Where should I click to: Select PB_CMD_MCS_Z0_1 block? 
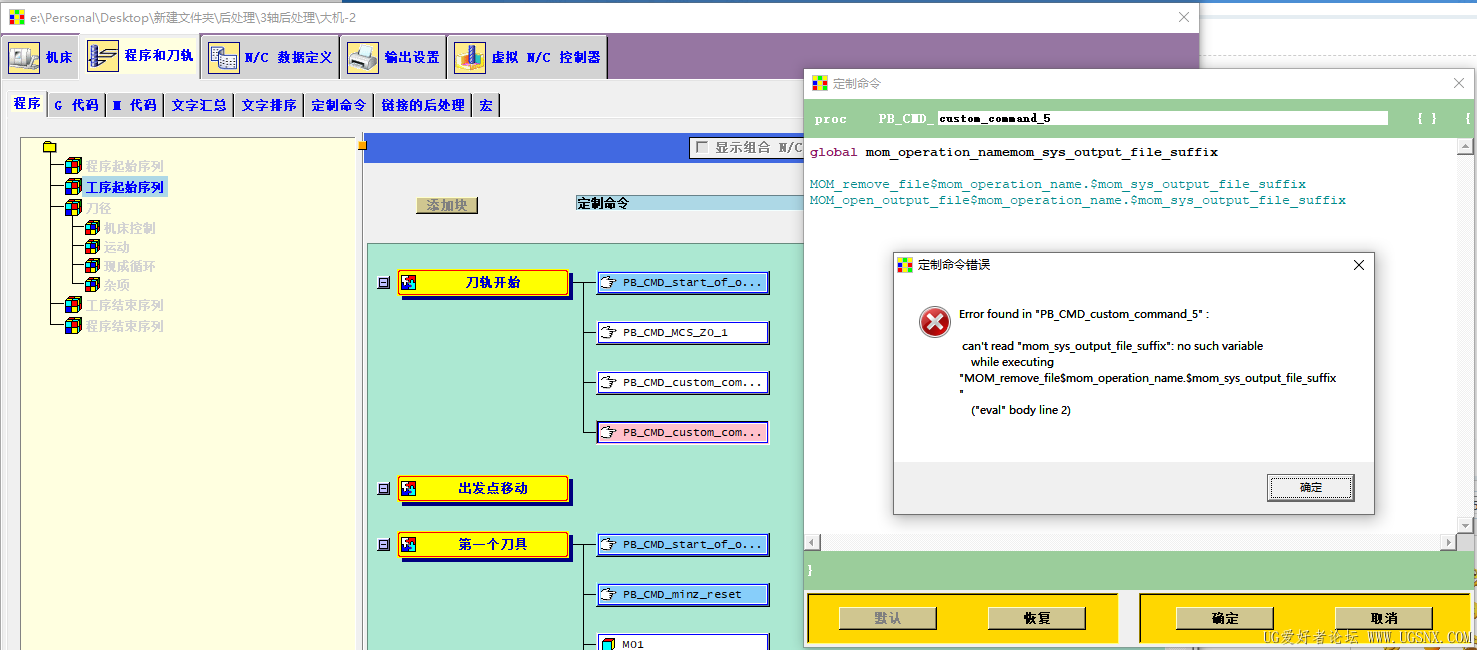[683, 332]
